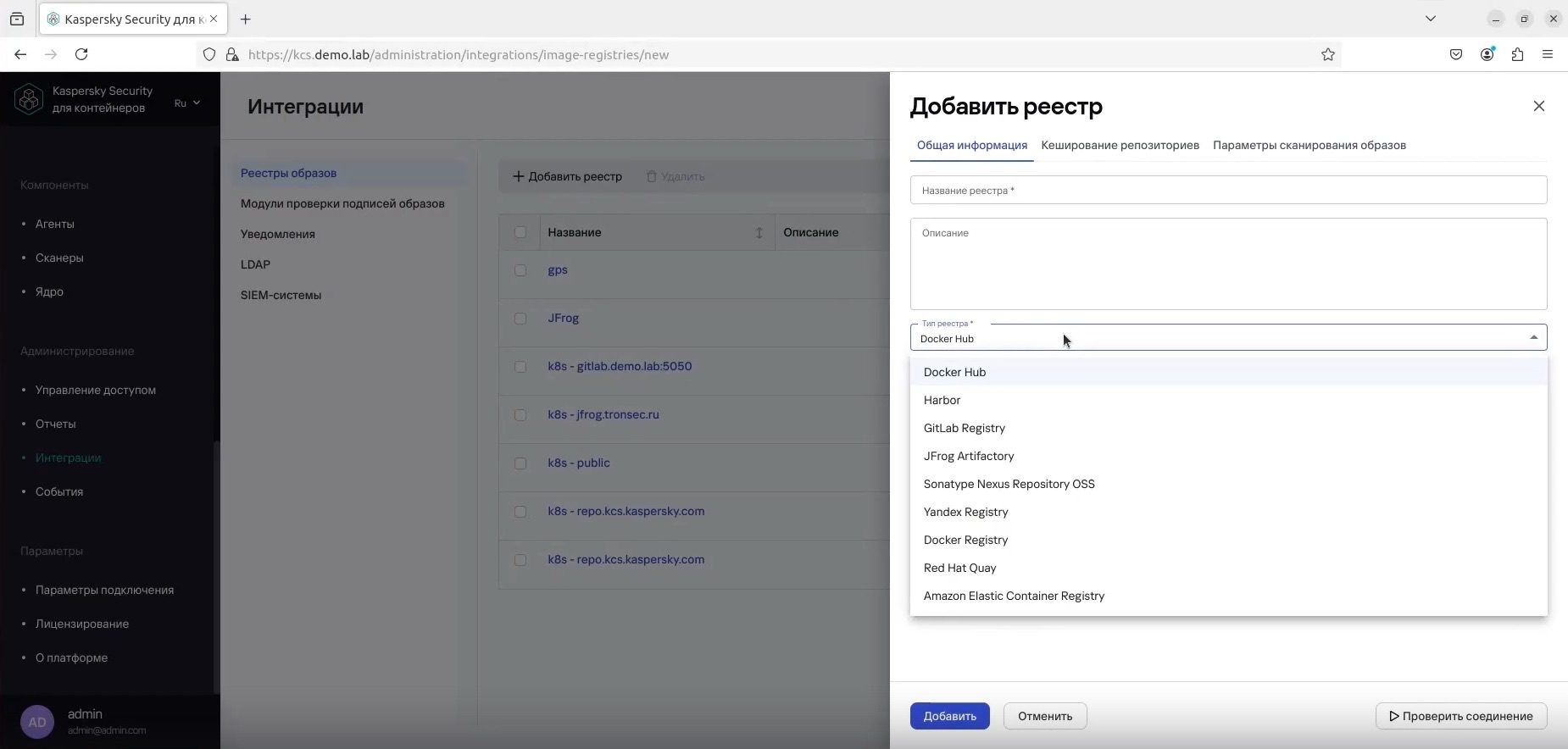Screen dimensions: 1568x749
Task: Open Лицензирование in the sidebar
Action: click(x=82, y=624)
